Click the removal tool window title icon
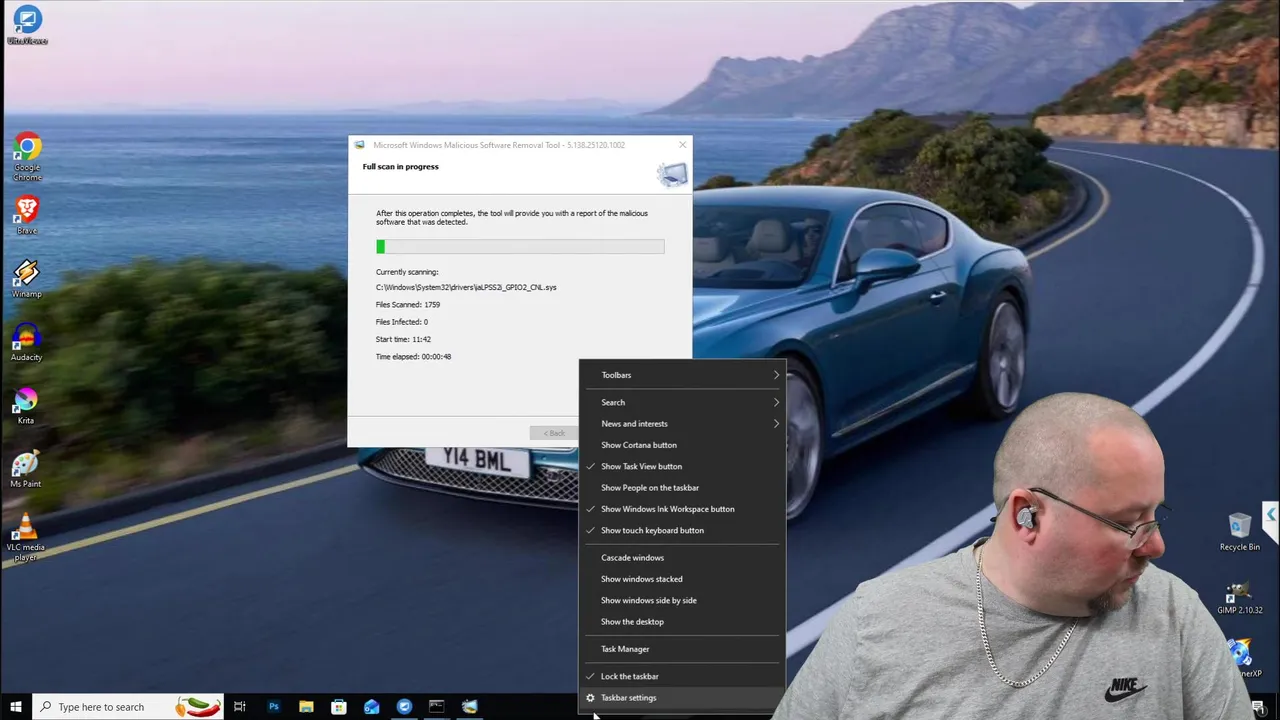The width and height of the screenshot is (1280, 720). click(360, 145)
